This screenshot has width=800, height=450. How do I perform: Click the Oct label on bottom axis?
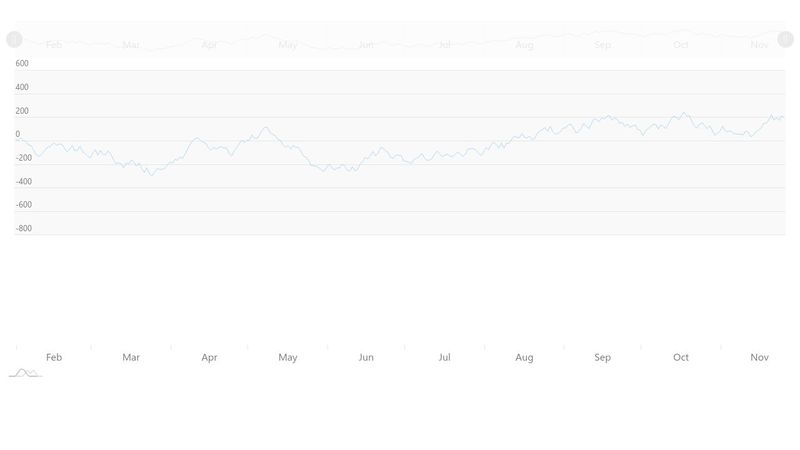681,357
